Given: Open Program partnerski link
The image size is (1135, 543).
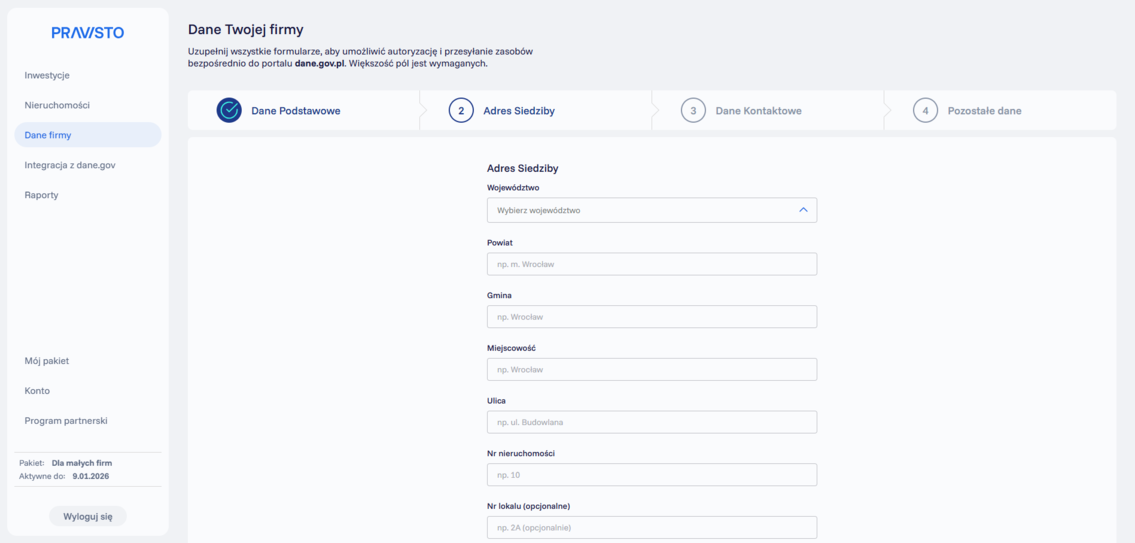Looking at the screenshot, I should tap(66, 421).
